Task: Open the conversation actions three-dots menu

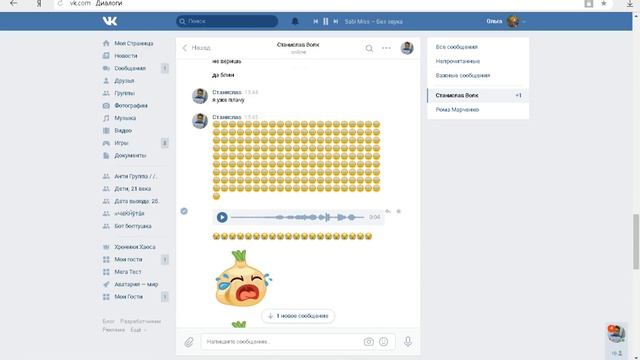Action: click(x=386, y=48)
